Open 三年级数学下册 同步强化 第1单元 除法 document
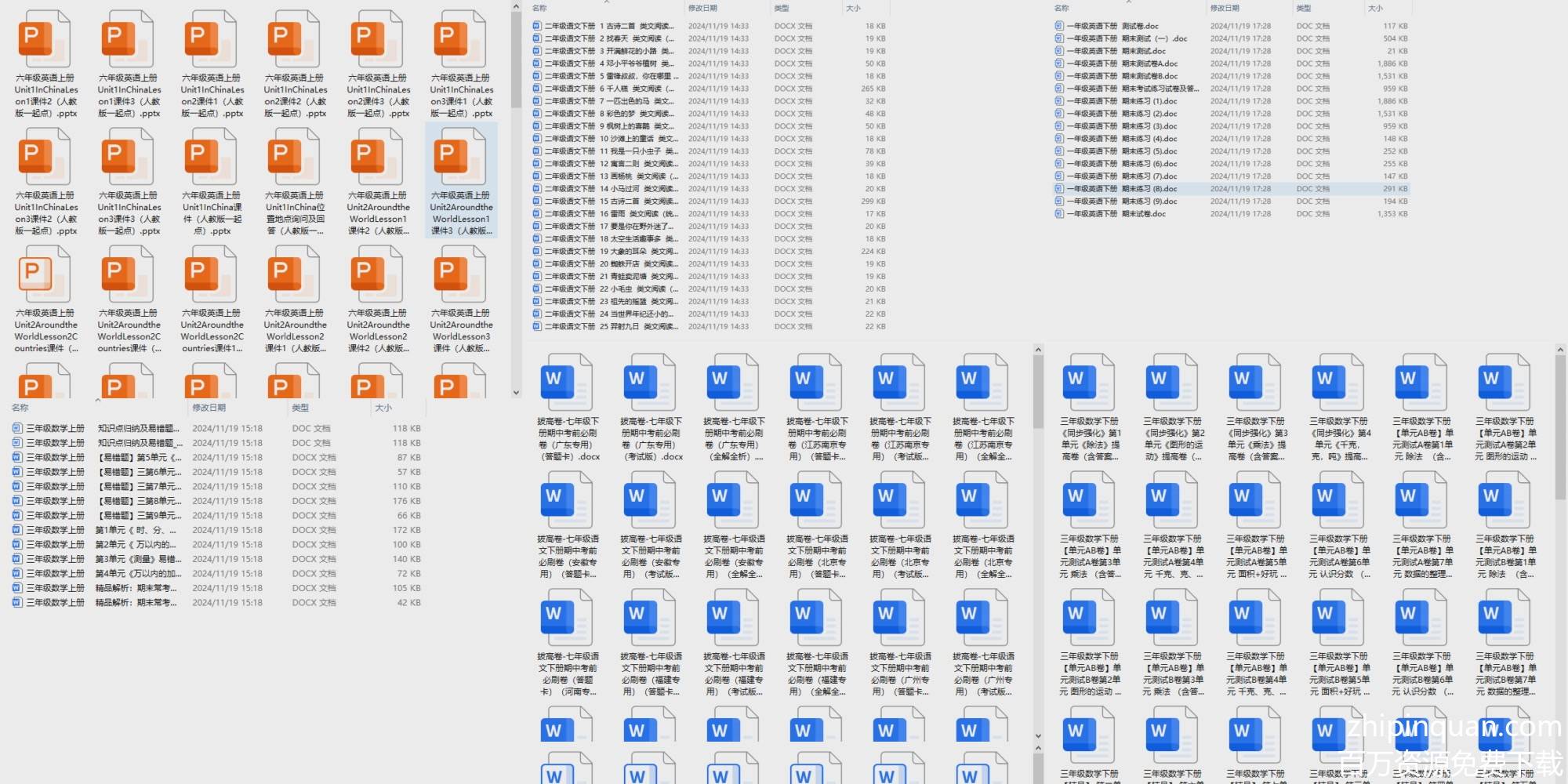Screen dimensions: 1568x784 click(1090, 382)
